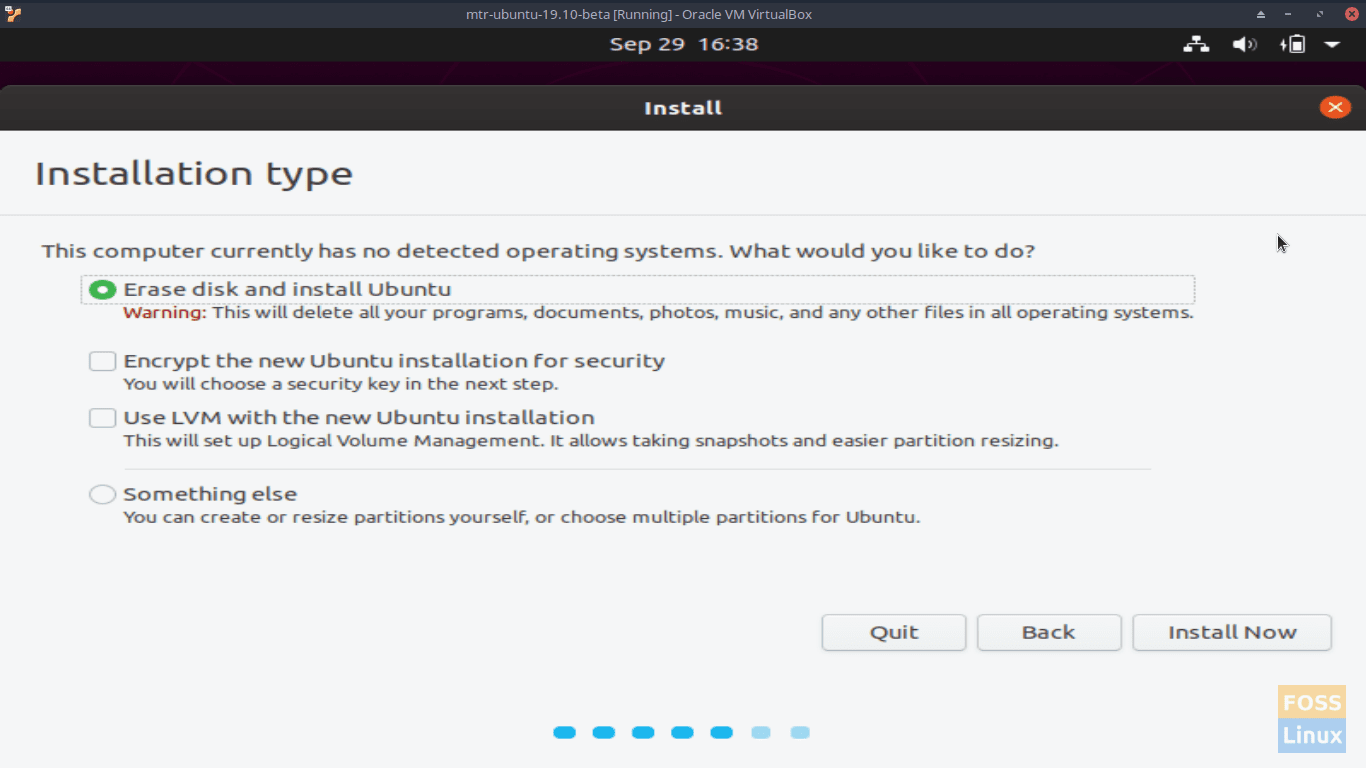This screenshot has width=1366, height=768.
Task: Click 'You will choose a security key' description
Action: click(x=341, y=384)
